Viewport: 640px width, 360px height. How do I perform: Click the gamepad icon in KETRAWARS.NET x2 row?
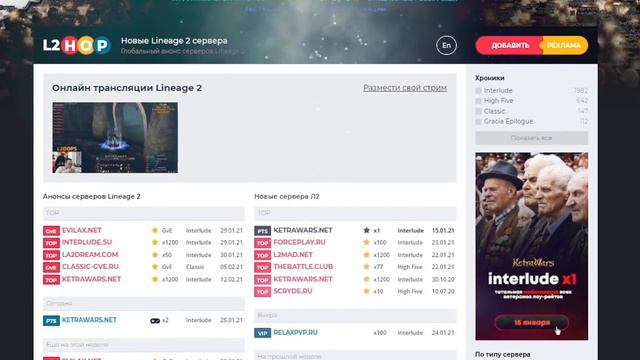pyautogui.click(x=155, y=320)
